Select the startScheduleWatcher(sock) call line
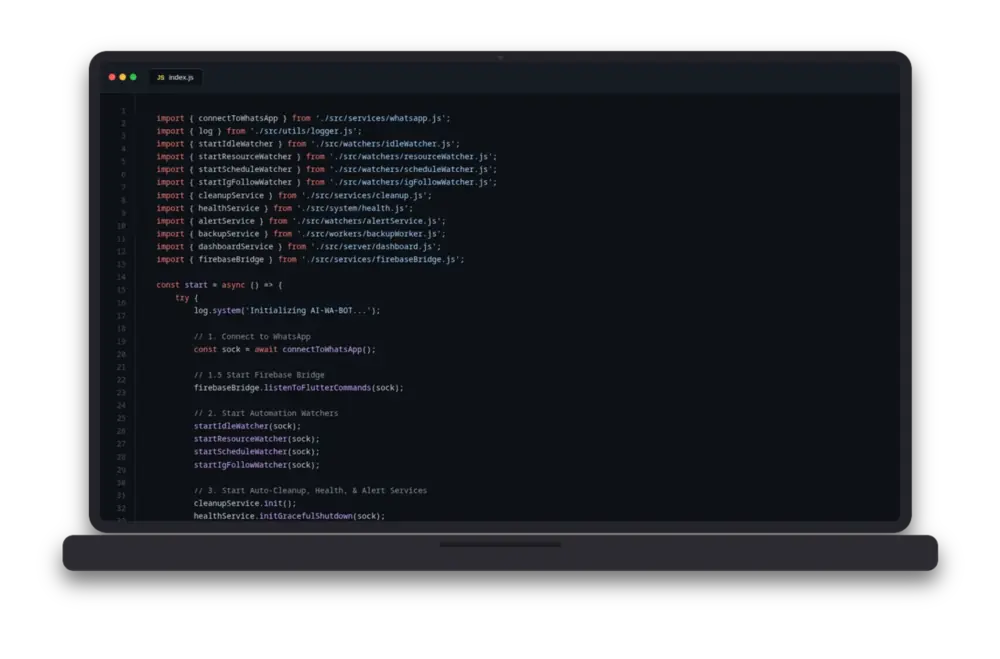The width and height of the screenshot is (1000, 659). pyautogui.click(x=257, y=451)
